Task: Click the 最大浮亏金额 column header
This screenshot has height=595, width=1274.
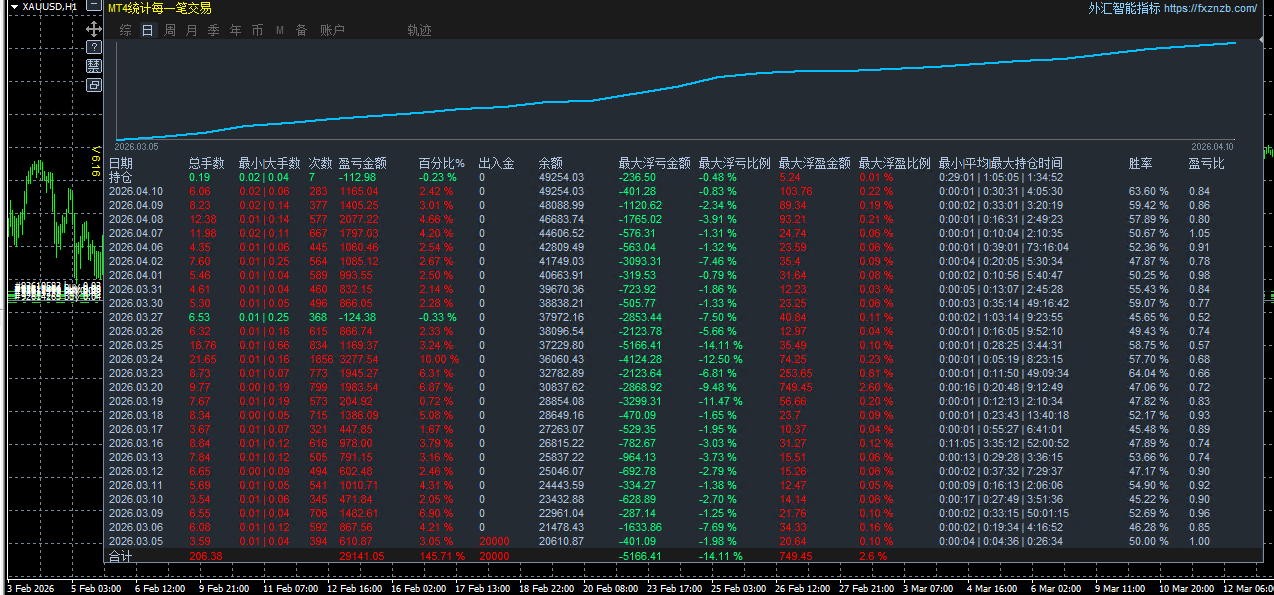Action: click(x=654, y=163)
